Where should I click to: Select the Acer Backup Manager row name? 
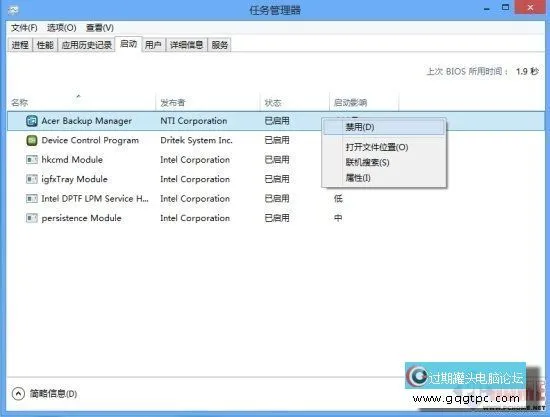86,121
